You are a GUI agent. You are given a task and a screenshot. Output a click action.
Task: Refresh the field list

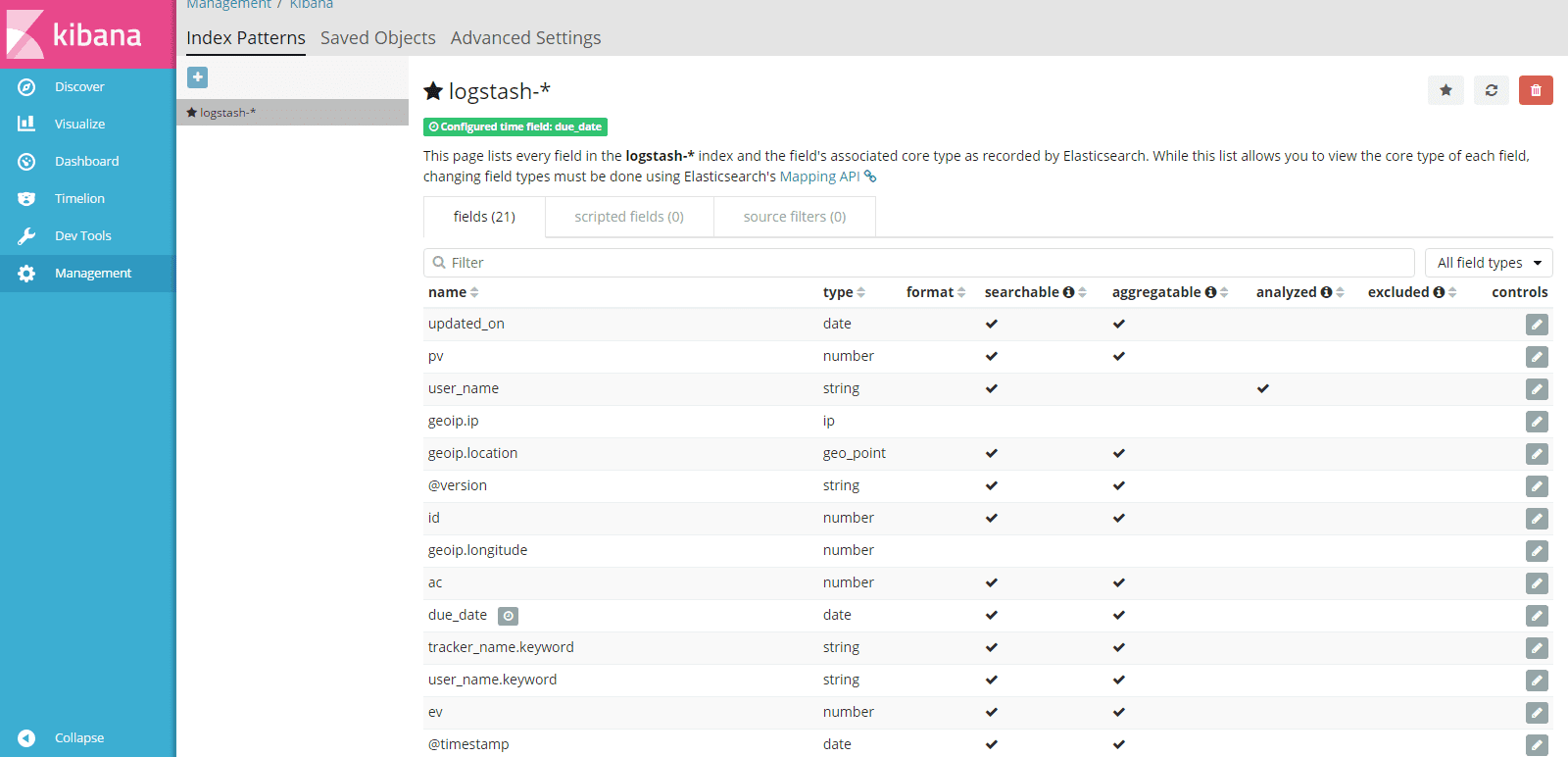(1491, 90)
